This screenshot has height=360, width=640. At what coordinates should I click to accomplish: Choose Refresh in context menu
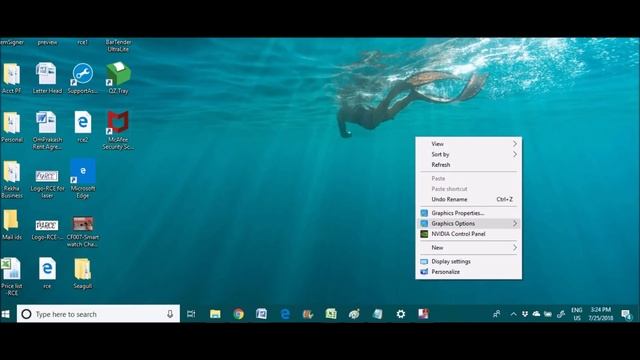point(469,165)
